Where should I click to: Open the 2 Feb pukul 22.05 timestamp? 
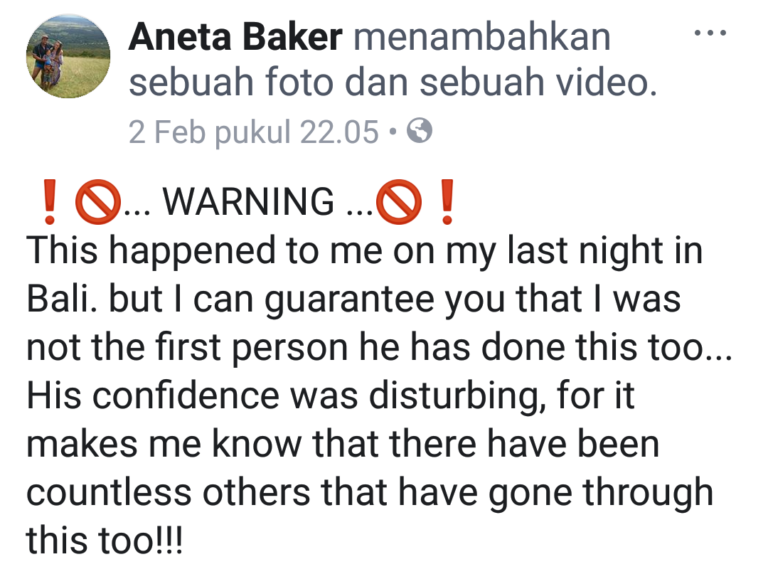click(253, 132)
